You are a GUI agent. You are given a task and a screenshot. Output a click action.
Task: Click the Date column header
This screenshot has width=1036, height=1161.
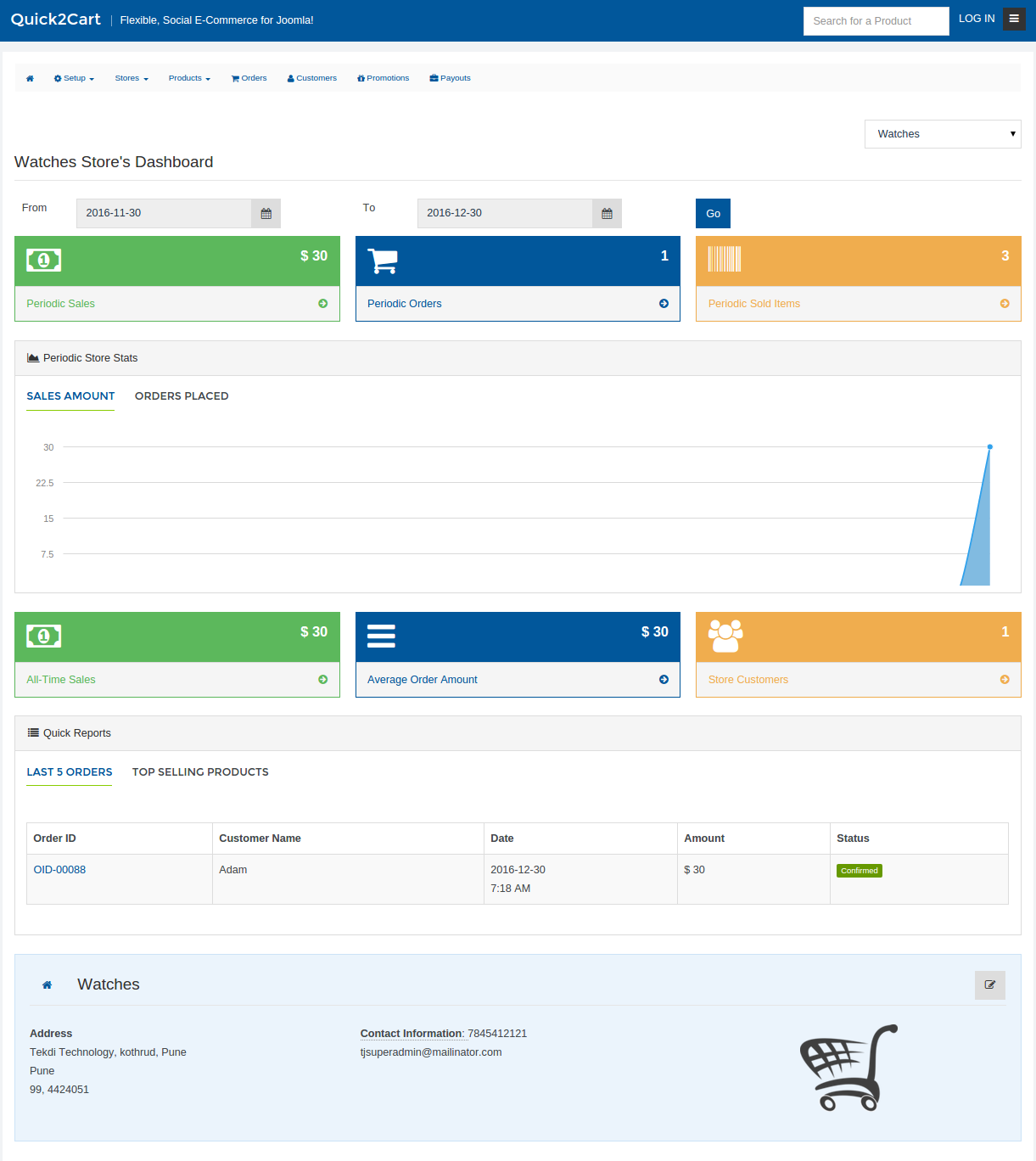click(x=580, y=838)
